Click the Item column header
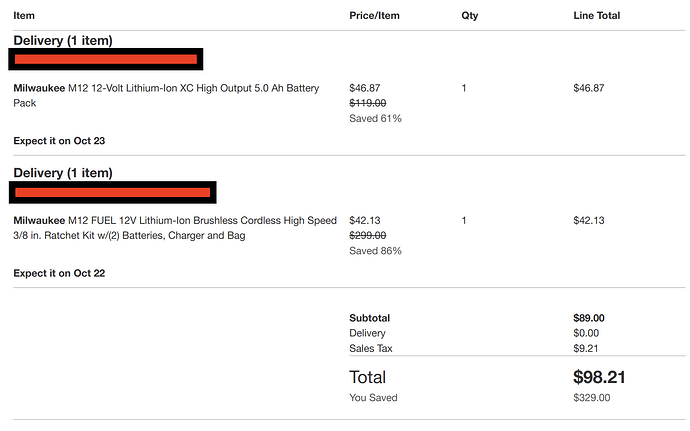 (x=24, y=16)
